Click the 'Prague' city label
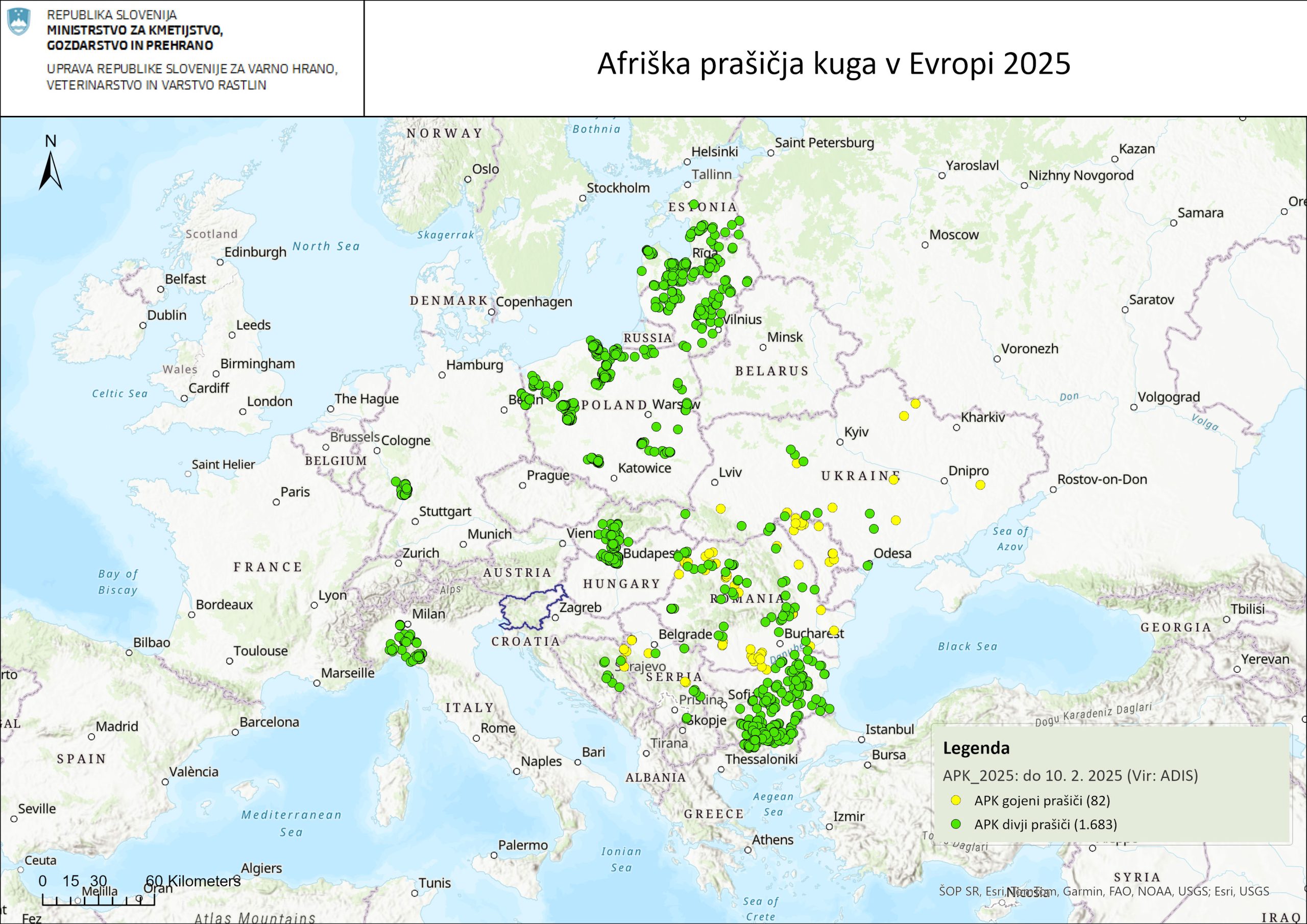This screenshot has height=924, width=1307. [548, 475]
